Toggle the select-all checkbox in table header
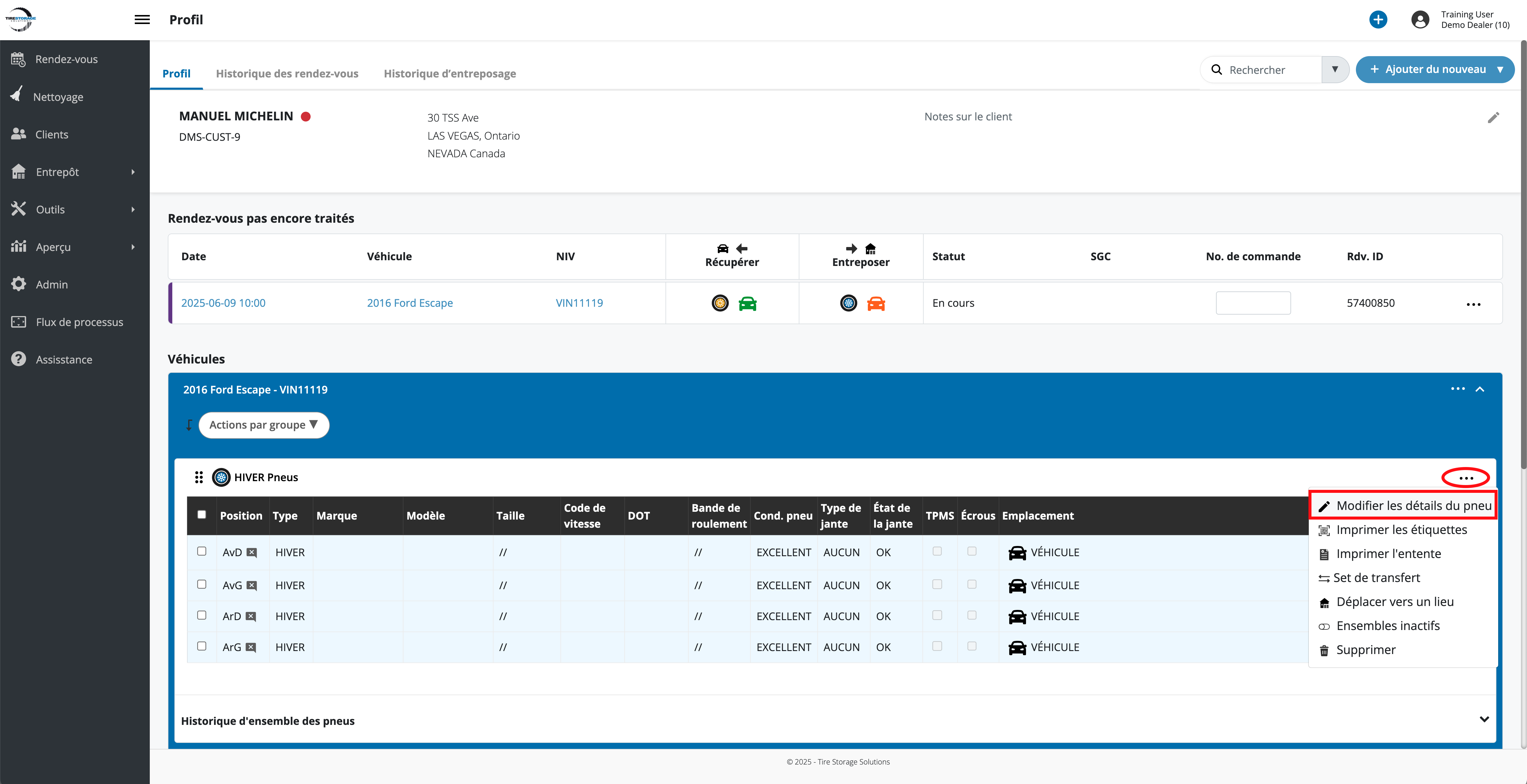Screen dimensions: 1527x784 [x=201, y=514]
